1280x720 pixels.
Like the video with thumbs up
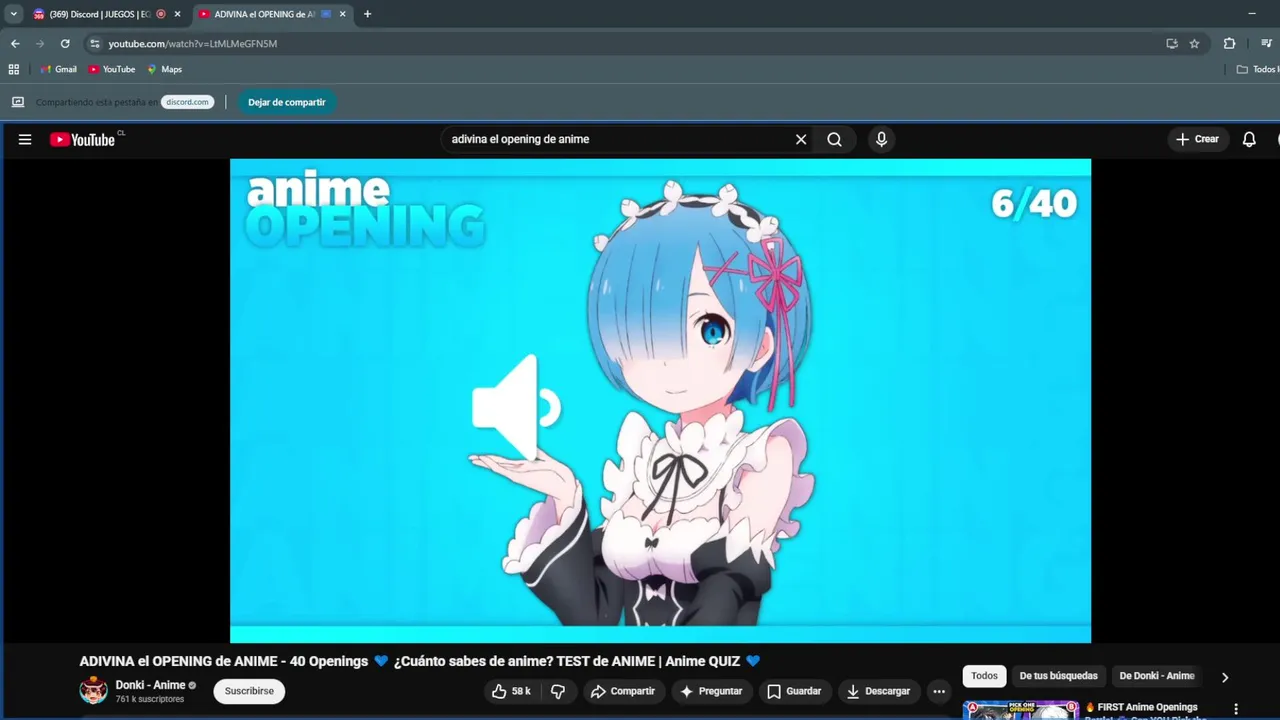pyautogui.click(x=511, y=691)
